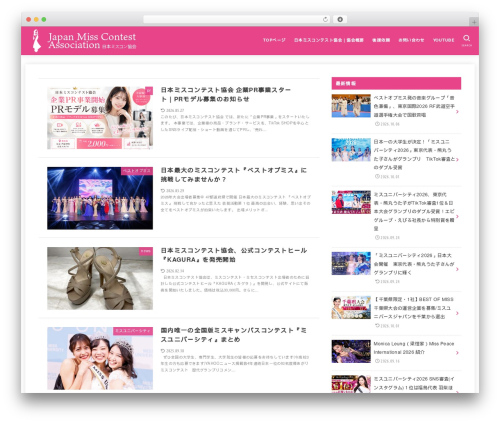Screen dimensions: 500x423
Task: Go to TOPページ in the navigation
Action: (274, 40)
